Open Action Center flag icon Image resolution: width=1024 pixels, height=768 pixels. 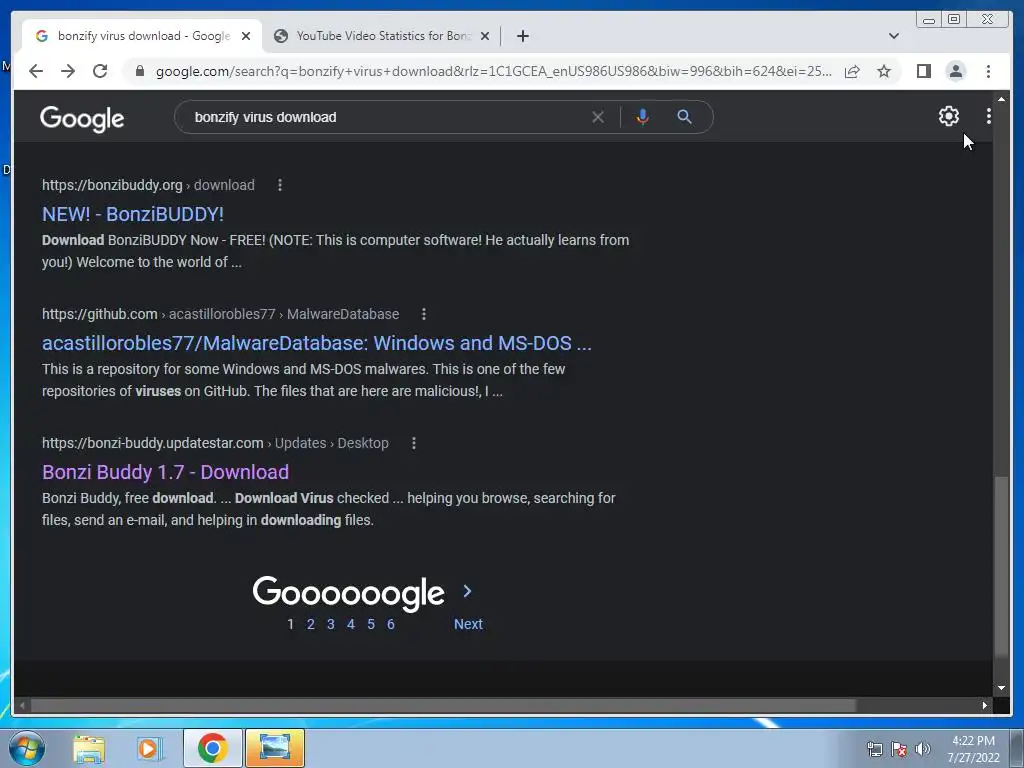tap(899, 749)
